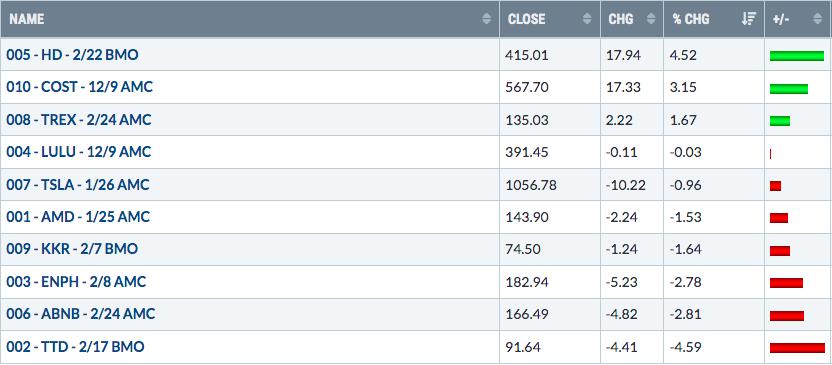
Task: Open the 002 - TTD - 2/17 BMO link
Action: 75,347
